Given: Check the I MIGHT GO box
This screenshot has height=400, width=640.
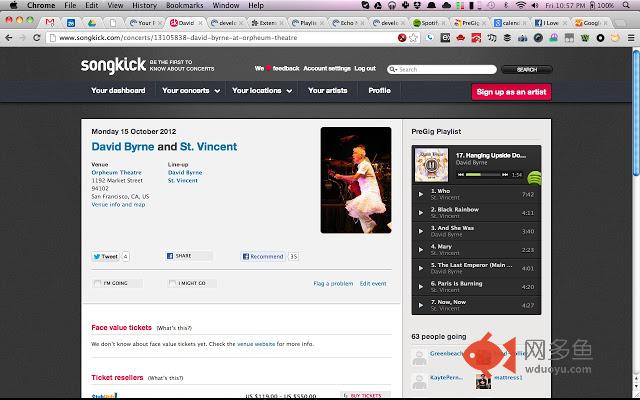Looking at the screenshot, I should pyautogui.click(x=172, y=283).
